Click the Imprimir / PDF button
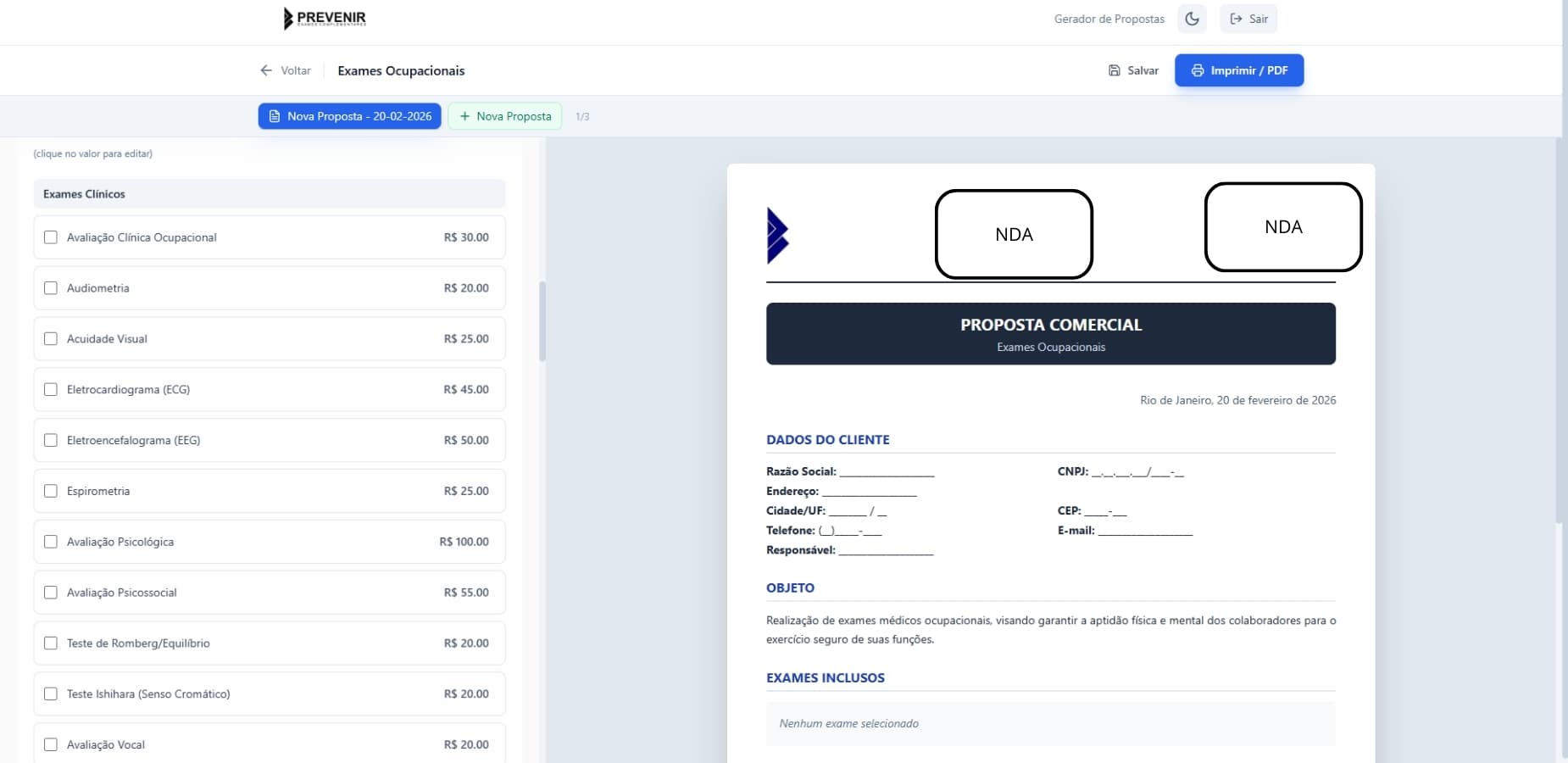 point(1239,70)
